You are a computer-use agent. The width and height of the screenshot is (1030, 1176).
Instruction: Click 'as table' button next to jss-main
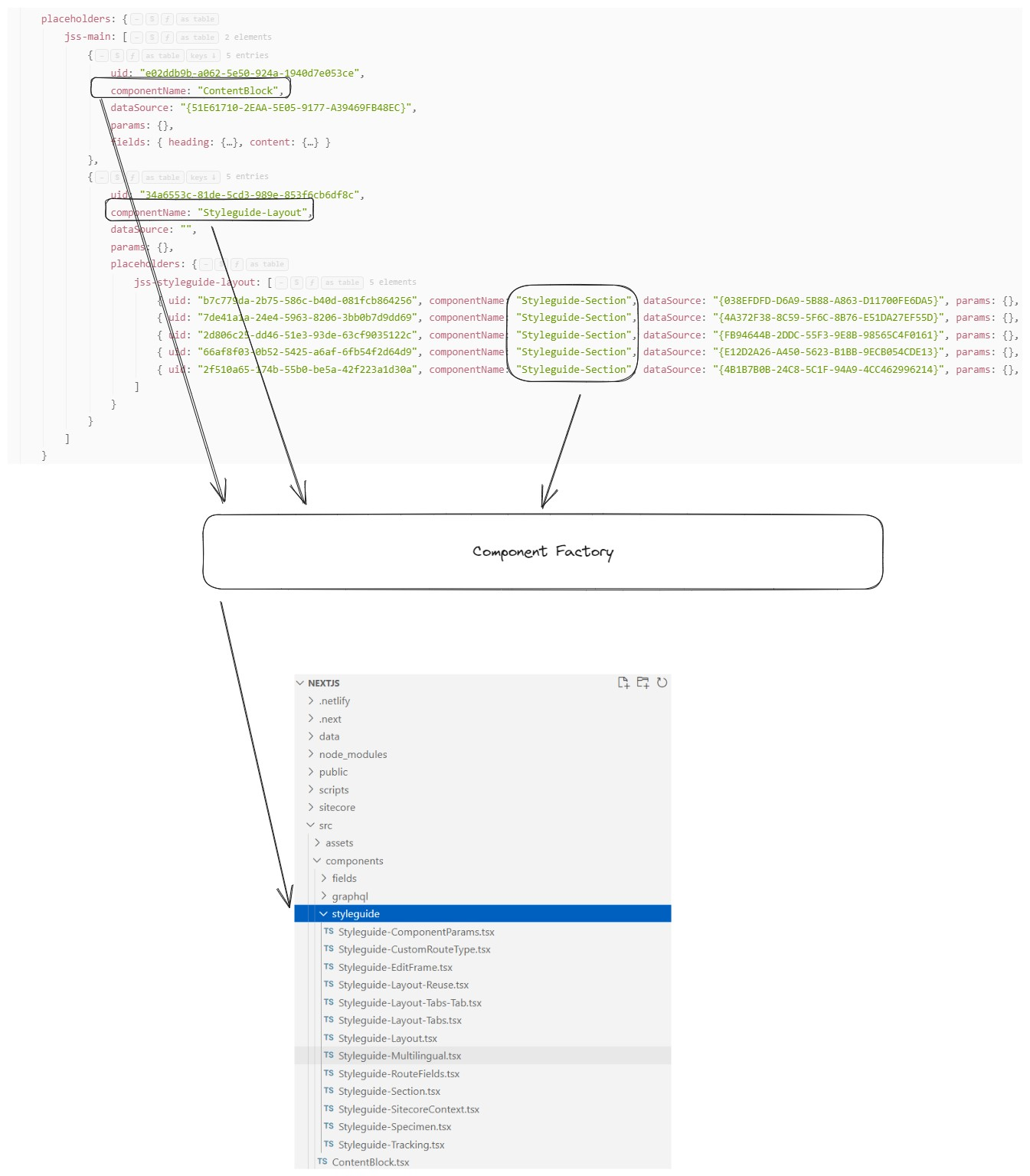(x=198, y=38)
